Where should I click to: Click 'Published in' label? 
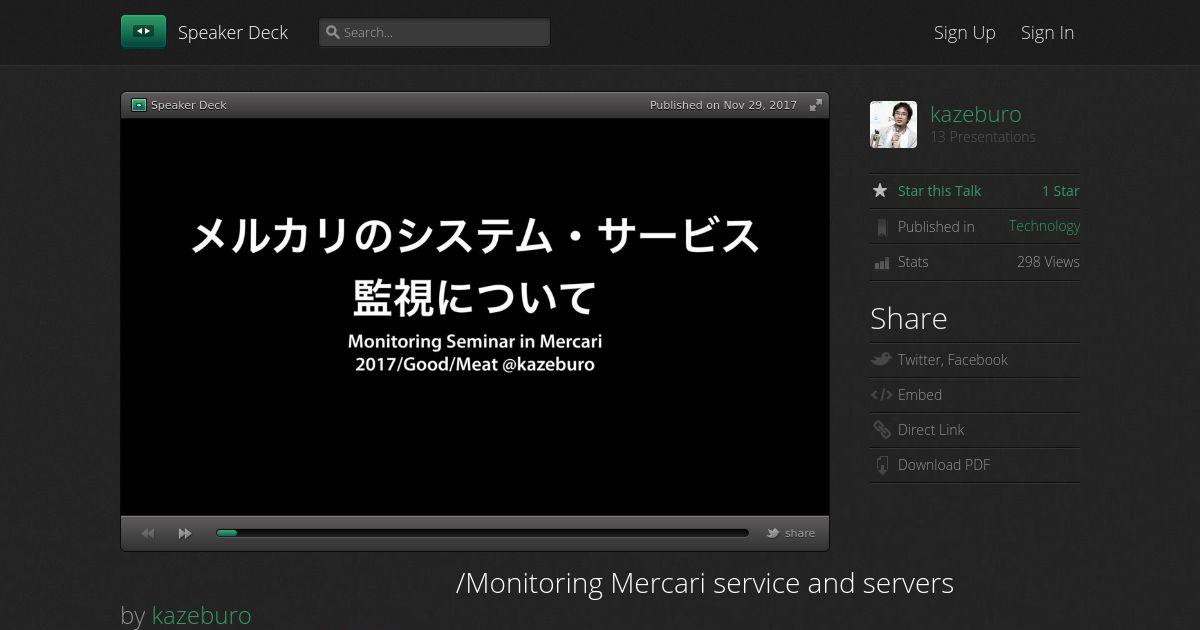[936, 227]
